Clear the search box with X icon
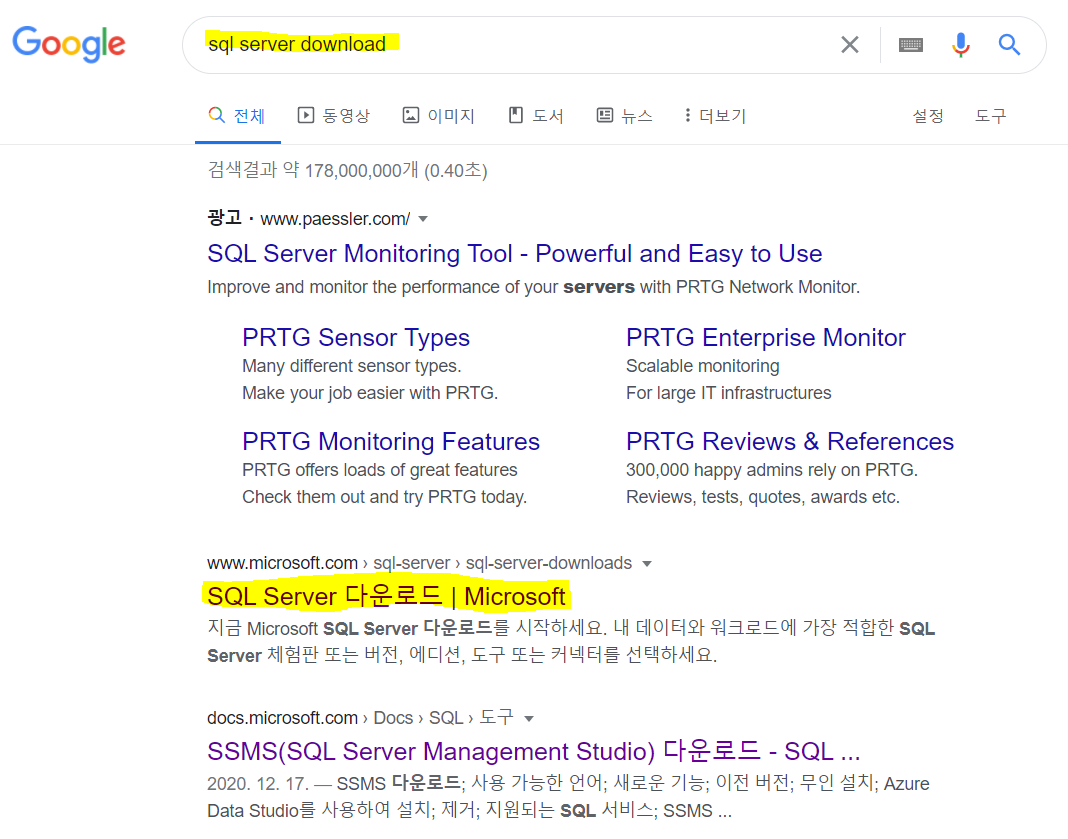Image resolution: width=1068 pixels, height=839 pixels. click(849, 45)
